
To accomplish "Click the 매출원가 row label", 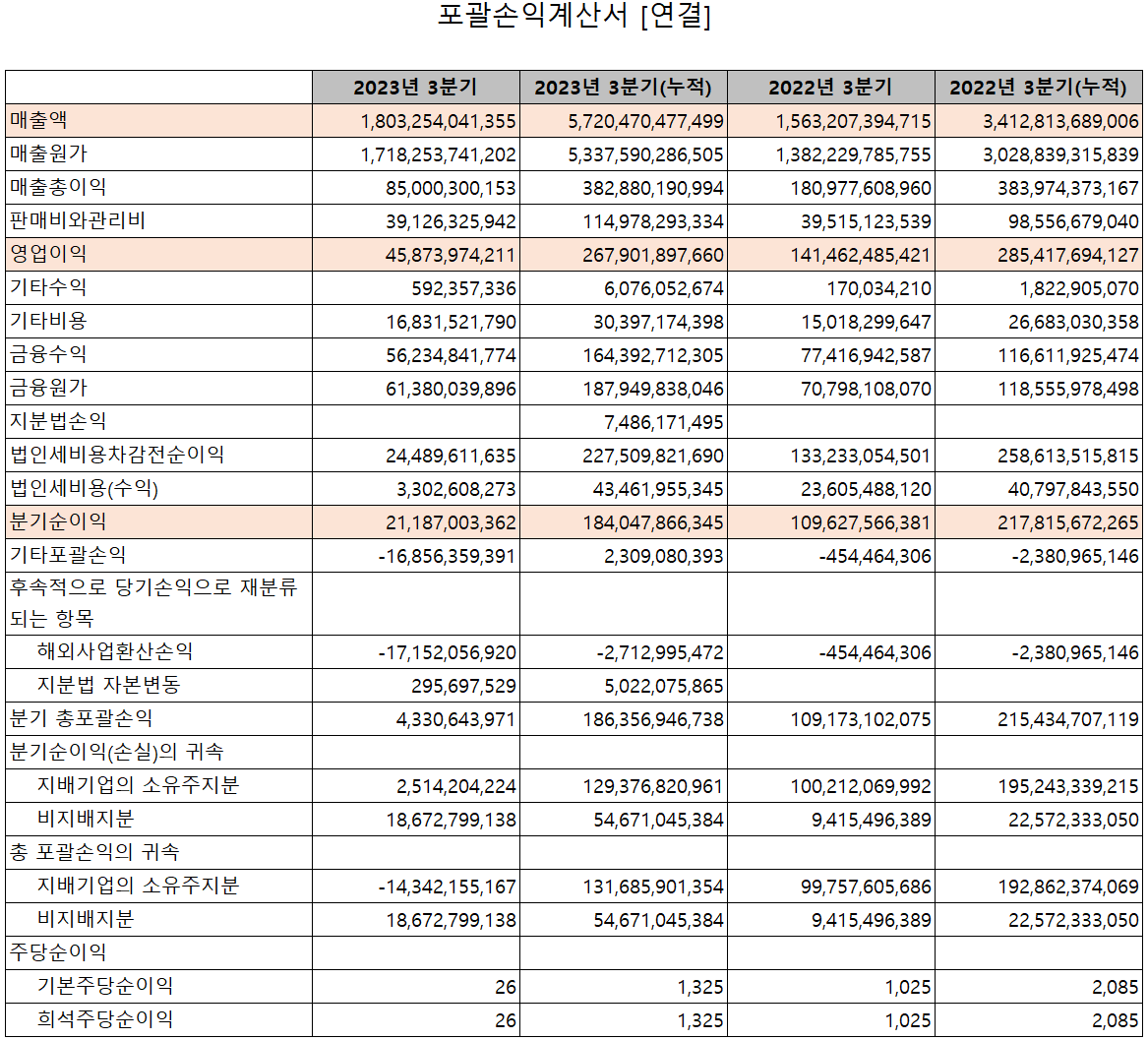I will tap(48, 153).
